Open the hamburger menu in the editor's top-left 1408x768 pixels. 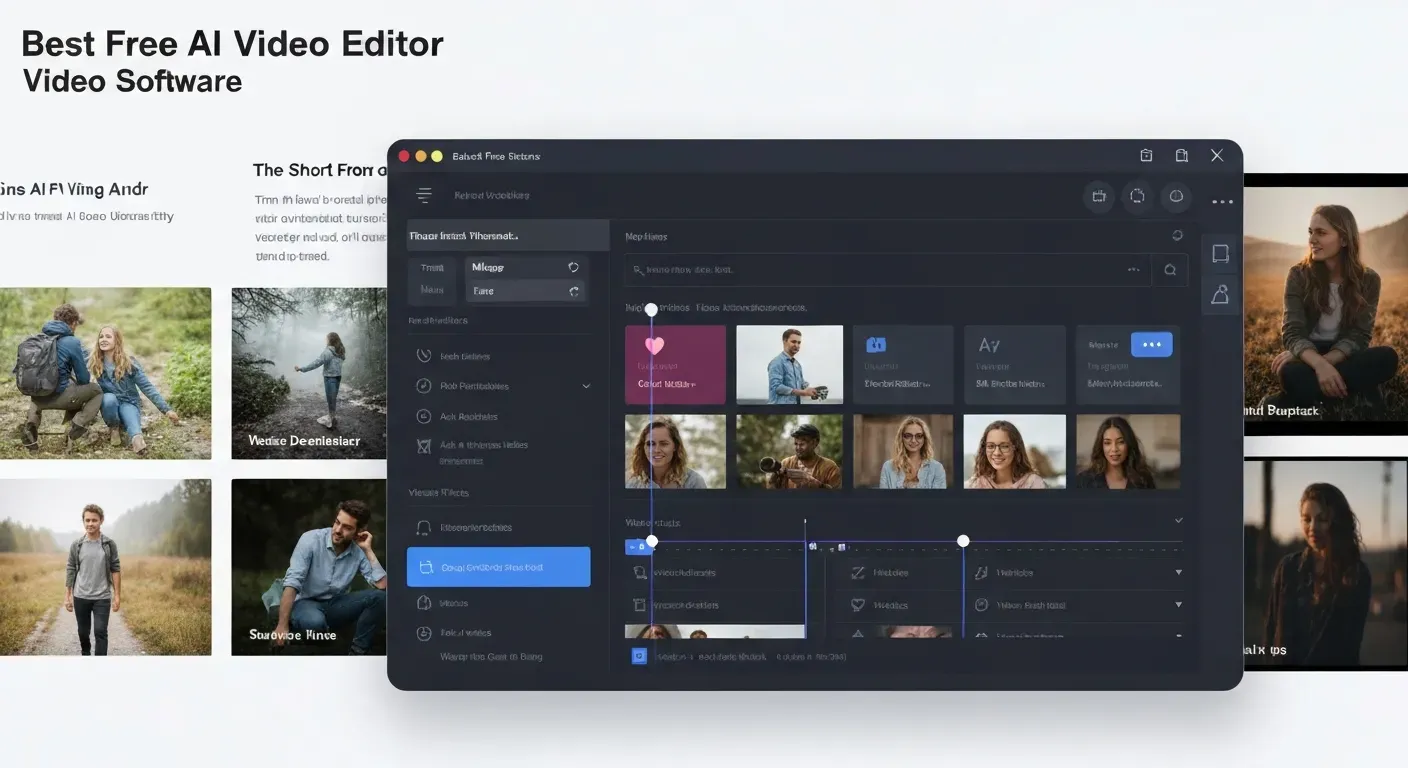[424, 195]
